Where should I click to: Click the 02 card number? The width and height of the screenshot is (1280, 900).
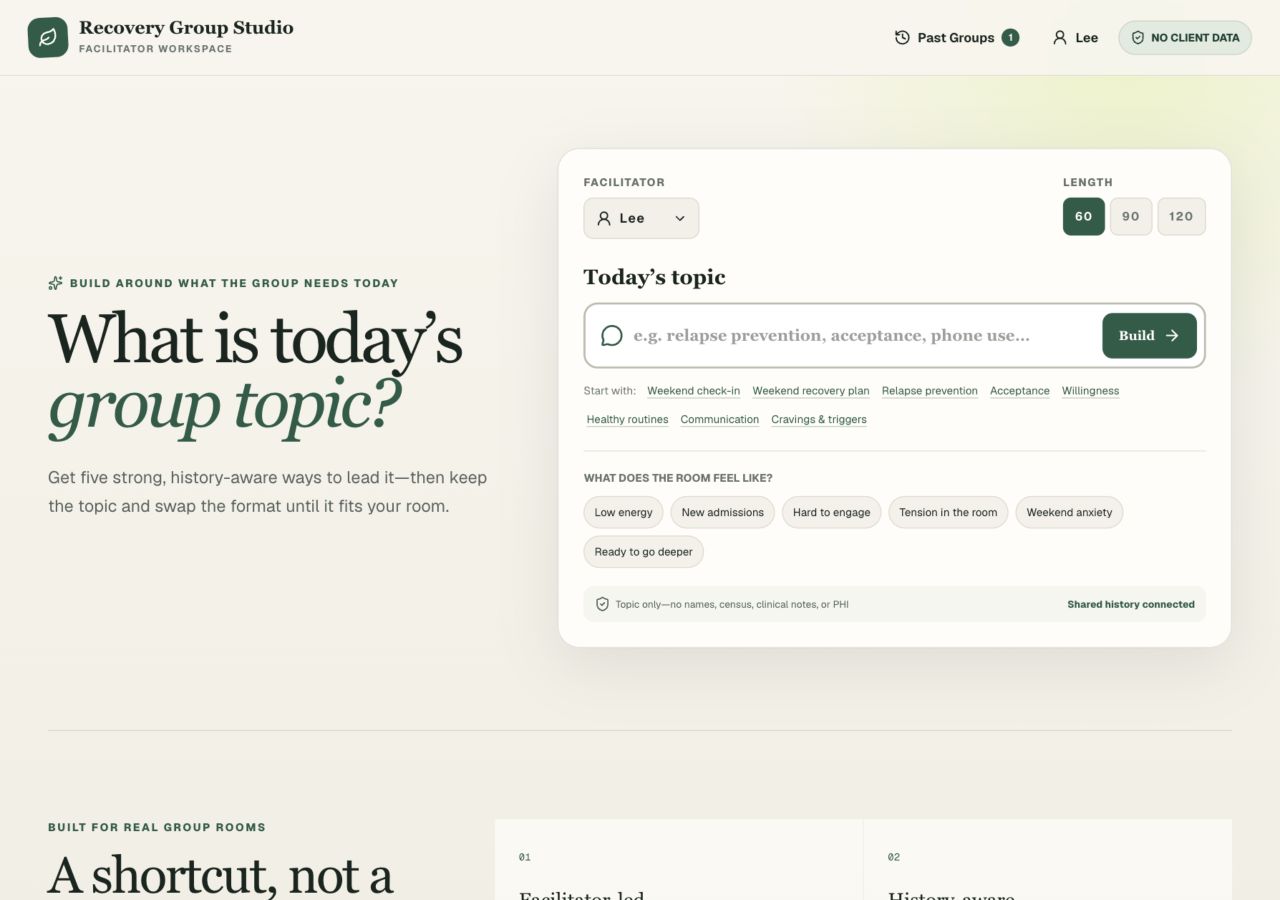tap(894, 857)
